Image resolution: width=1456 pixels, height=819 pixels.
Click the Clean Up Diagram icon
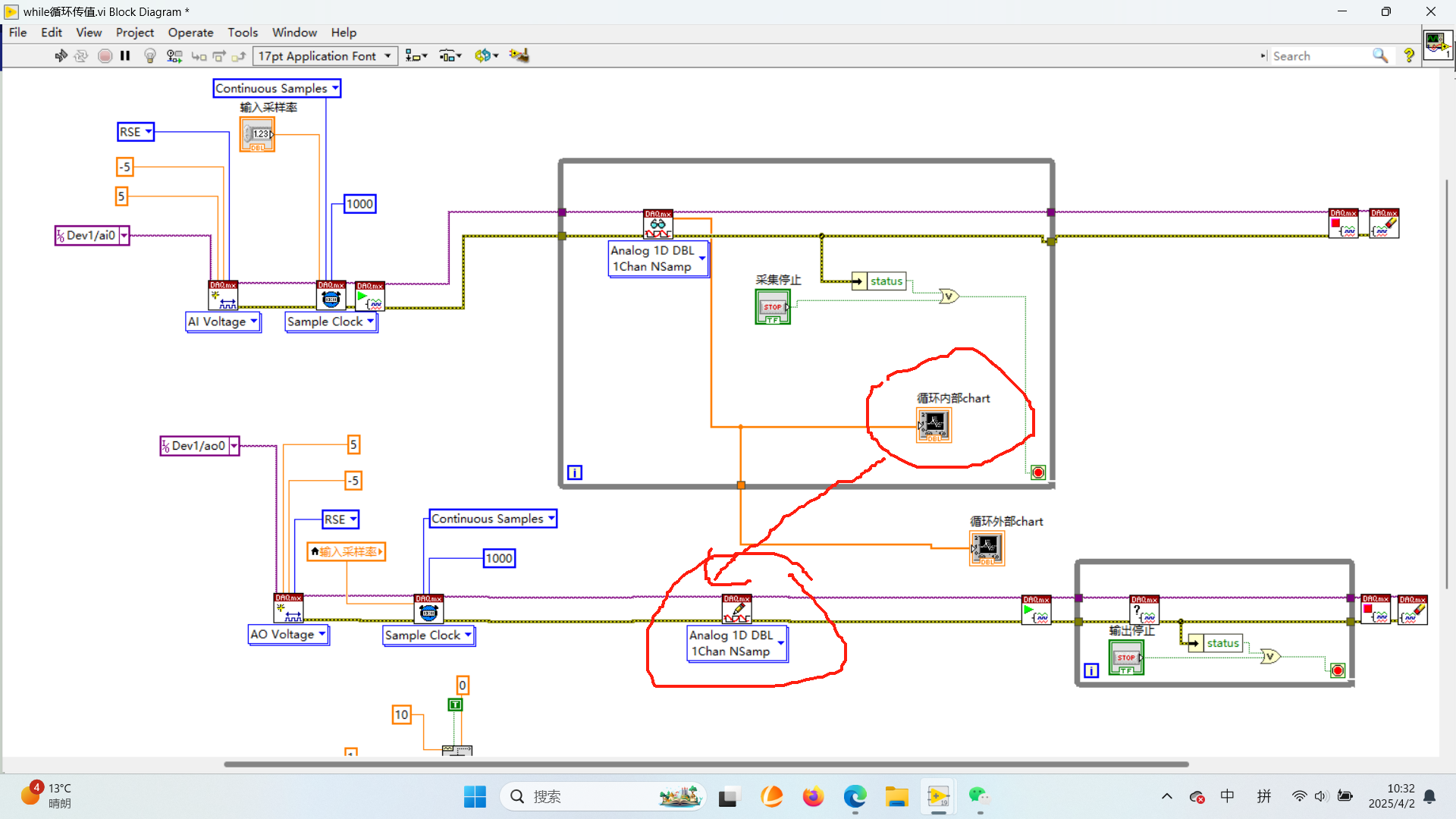click(x=519, y=55)
